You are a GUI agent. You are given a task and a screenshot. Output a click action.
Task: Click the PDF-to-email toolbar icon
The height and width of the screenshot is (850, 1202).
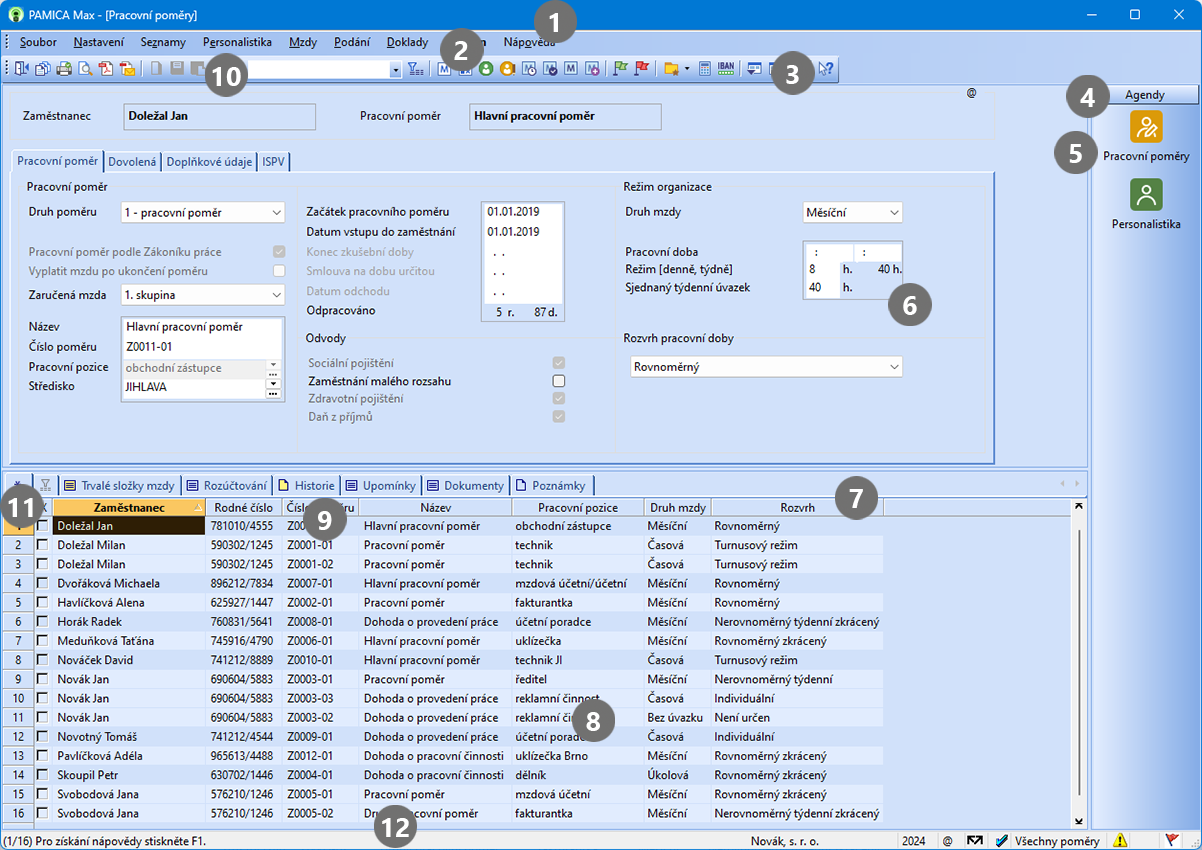point(127,69)
